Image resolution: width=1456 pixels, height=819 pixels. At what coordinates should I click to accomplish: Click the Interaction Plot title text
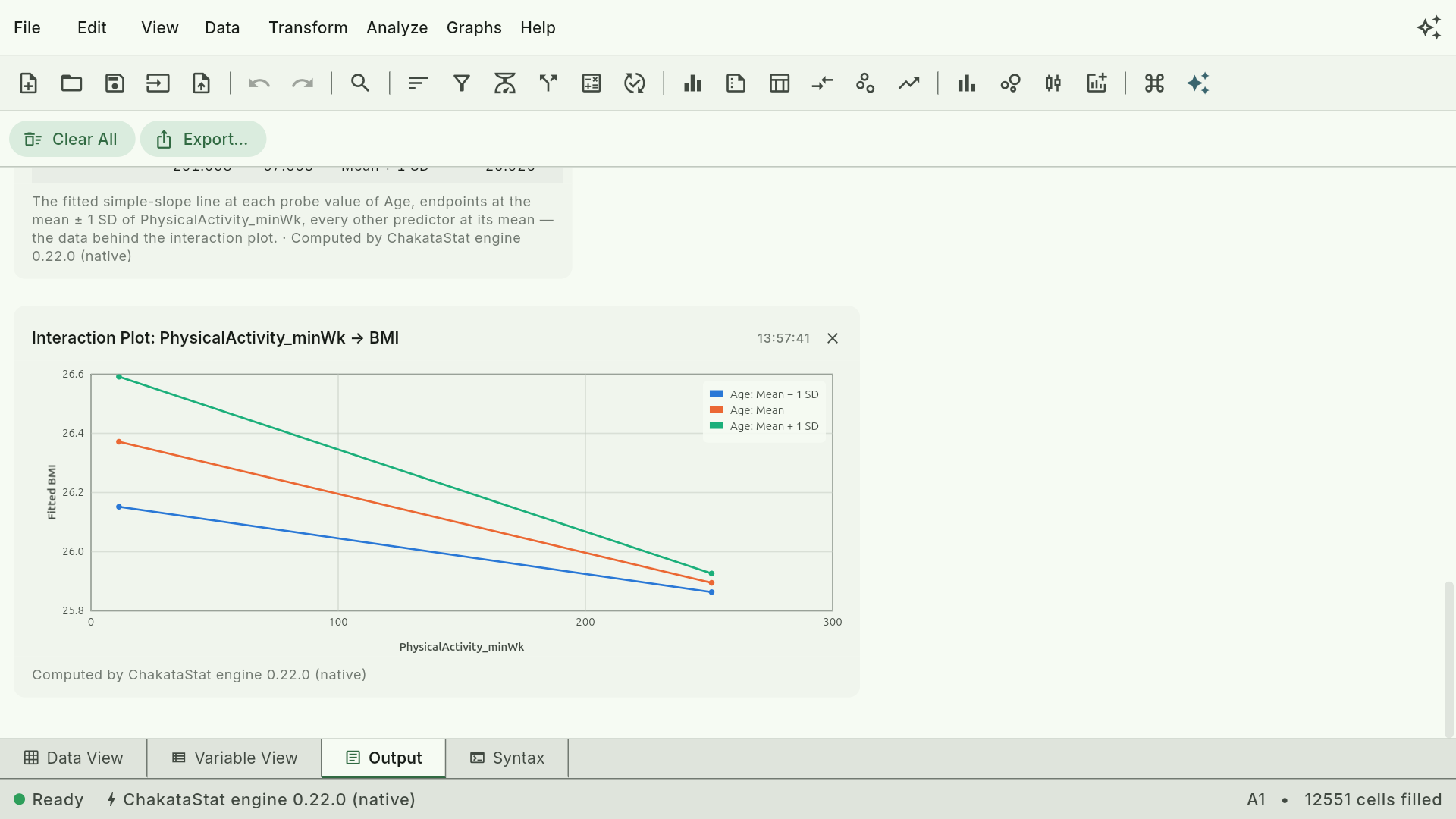[215, 338]
